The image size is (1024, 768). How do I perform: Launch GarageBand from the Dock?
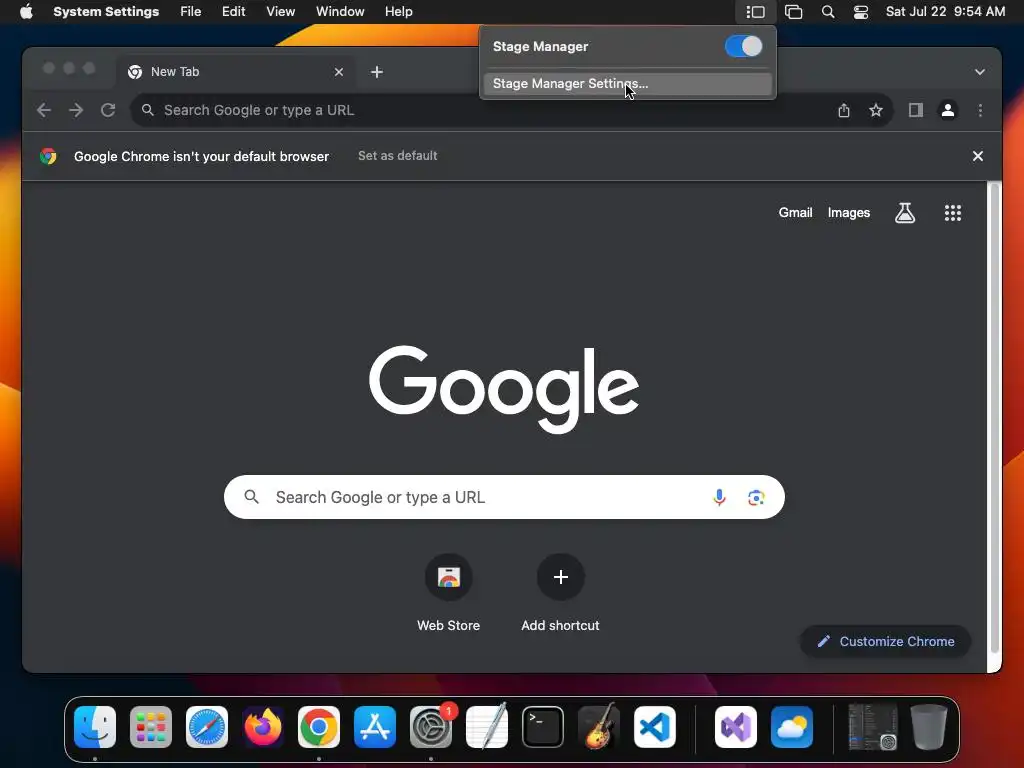tap(599, 727)
